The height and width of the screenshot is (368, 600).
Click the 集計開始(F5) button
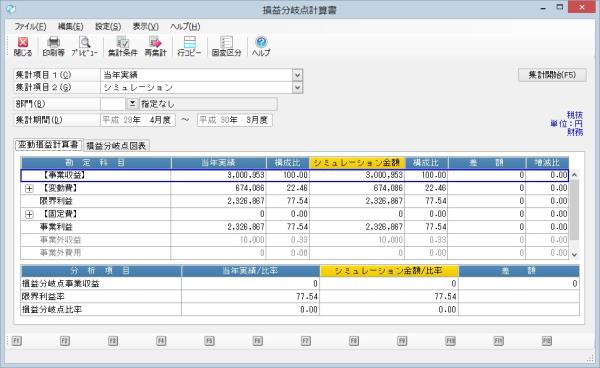click(552, 75)
